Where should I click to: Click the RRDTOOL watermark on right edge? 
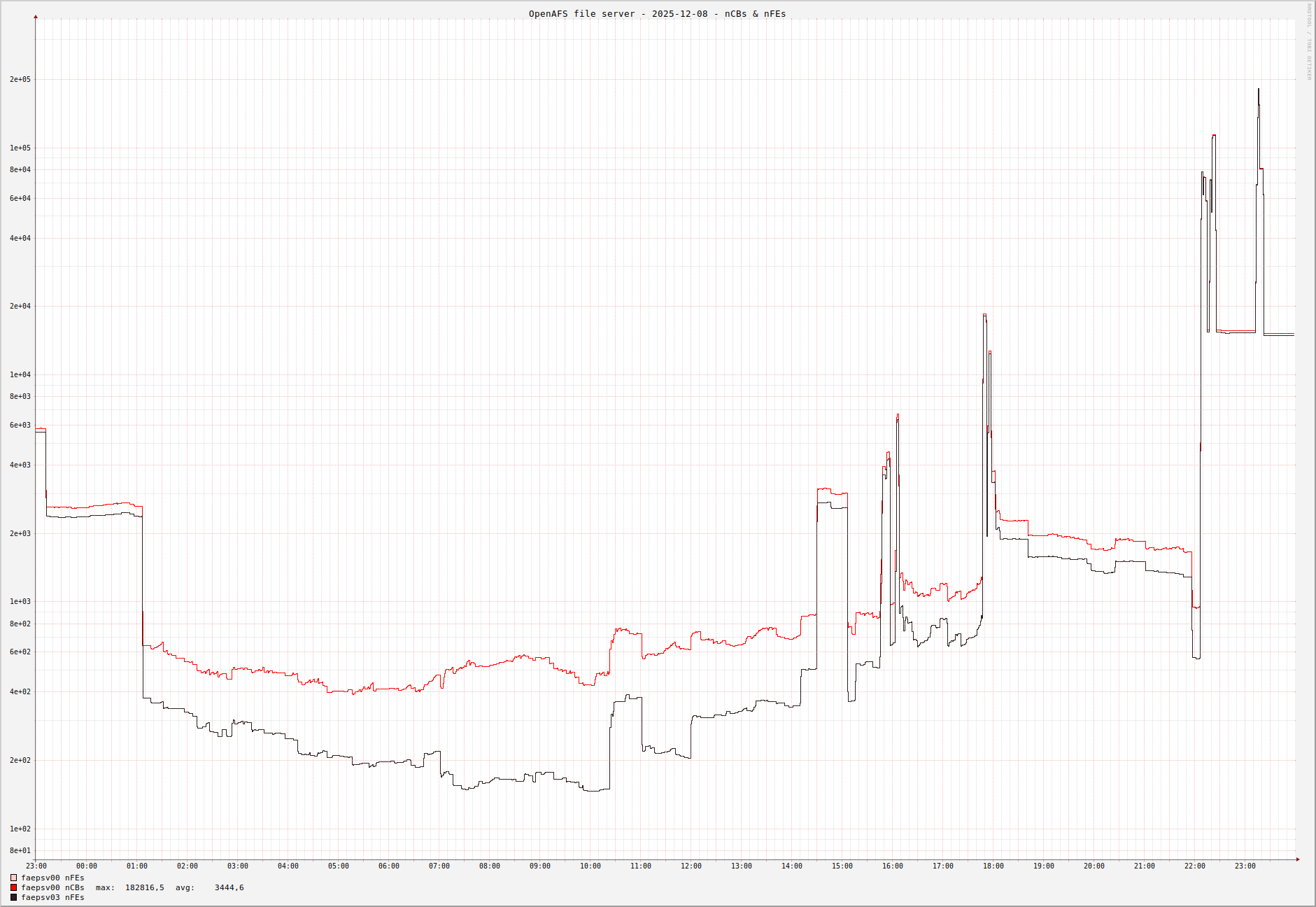click(x=1309, y=42)
